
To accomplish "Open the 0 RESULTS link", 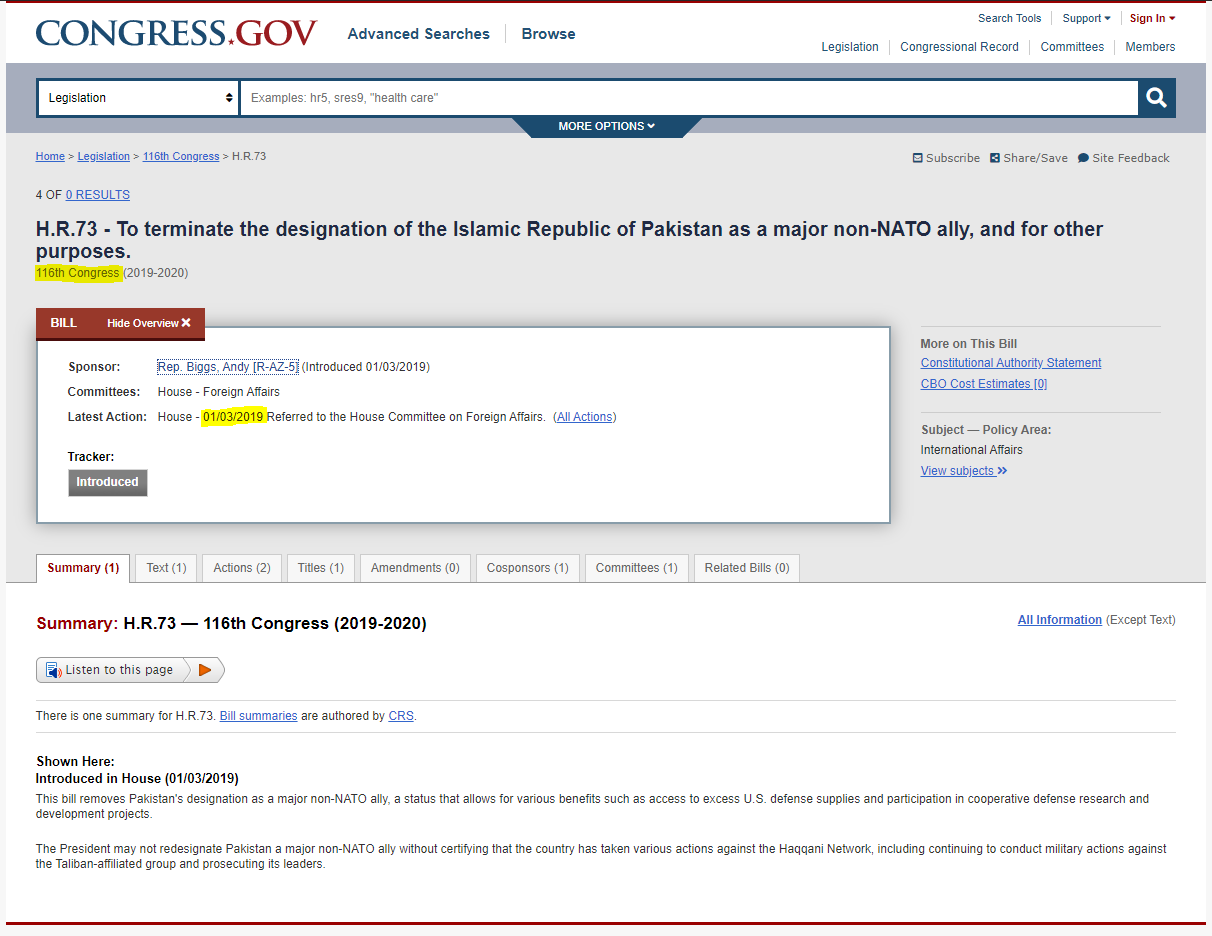I will pyautogui.click(x=98, y=195).
